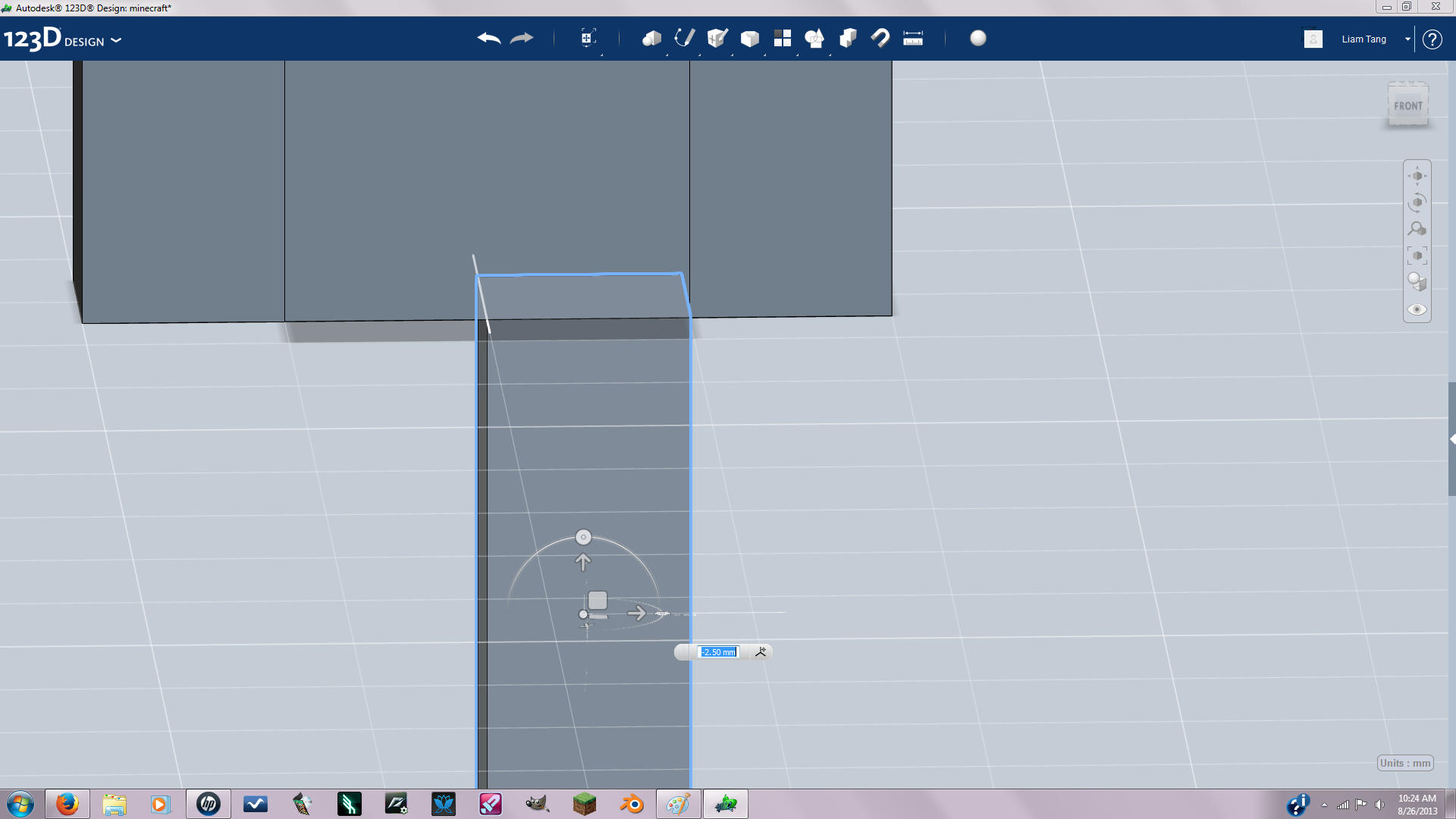1456x819 pixels.
Task: Open the Construct tool
Action: point(717,38)
